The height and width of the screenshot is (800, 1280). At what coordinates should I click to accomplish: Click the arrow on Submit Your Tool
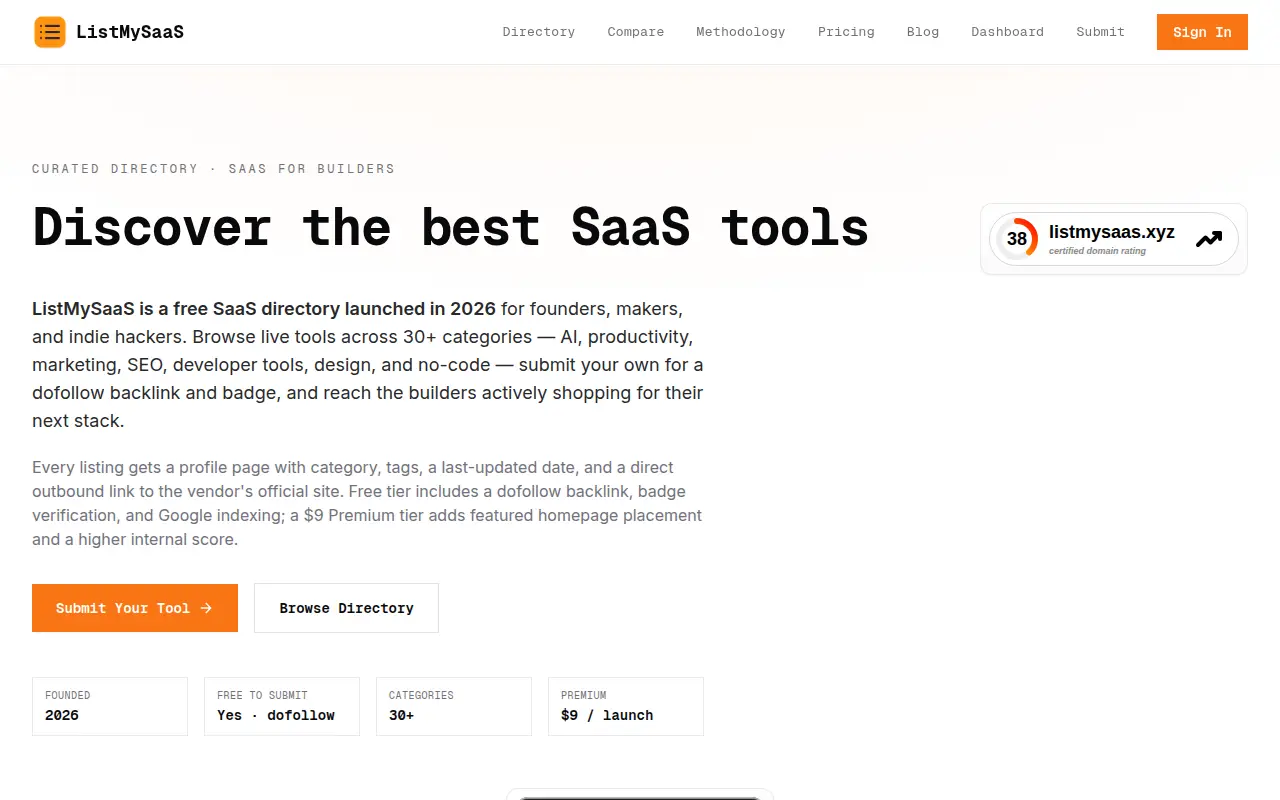click(206, 608)
